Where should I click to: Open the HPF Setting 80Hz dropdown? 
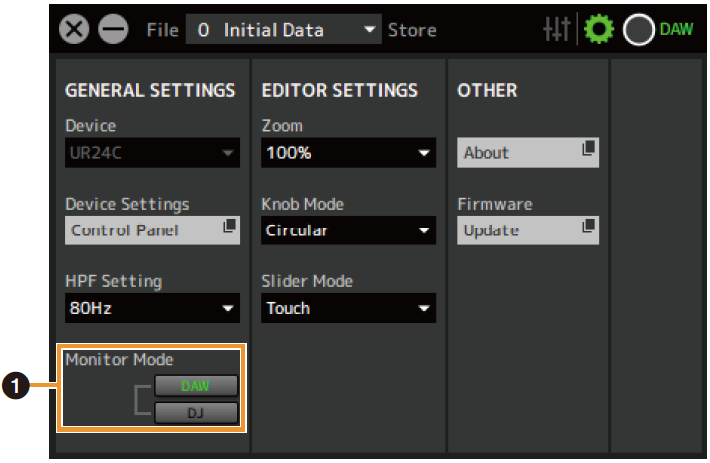pos(228,308)
